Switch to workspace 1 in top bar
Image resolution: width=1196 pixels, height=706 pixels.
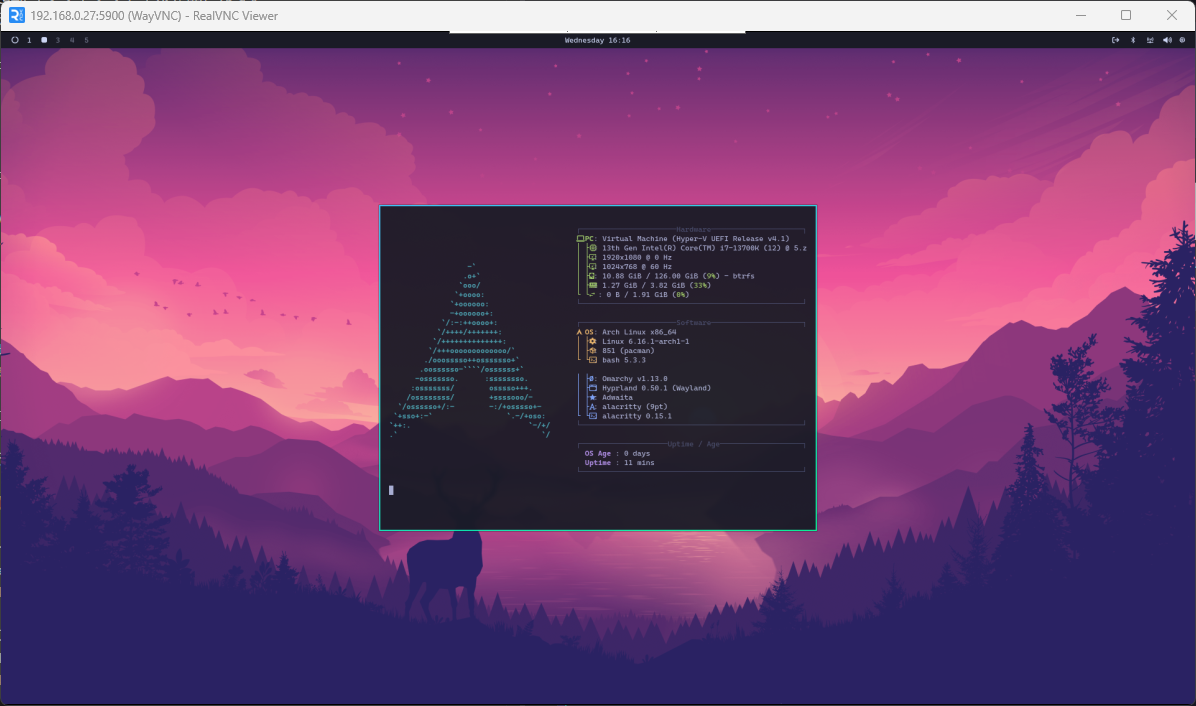click(x=29, y=40)
